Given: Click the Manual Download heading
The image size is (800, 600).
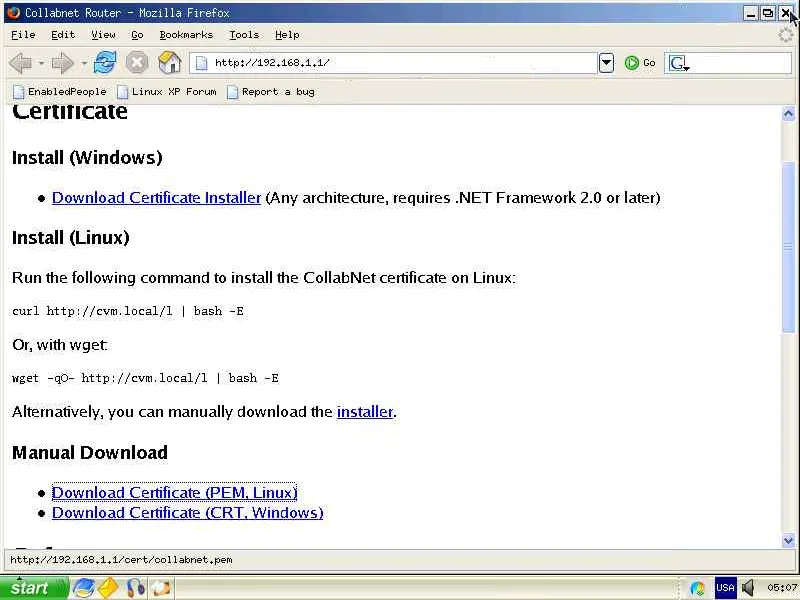Looking at the screenshot, I should (x=90, y=453).
